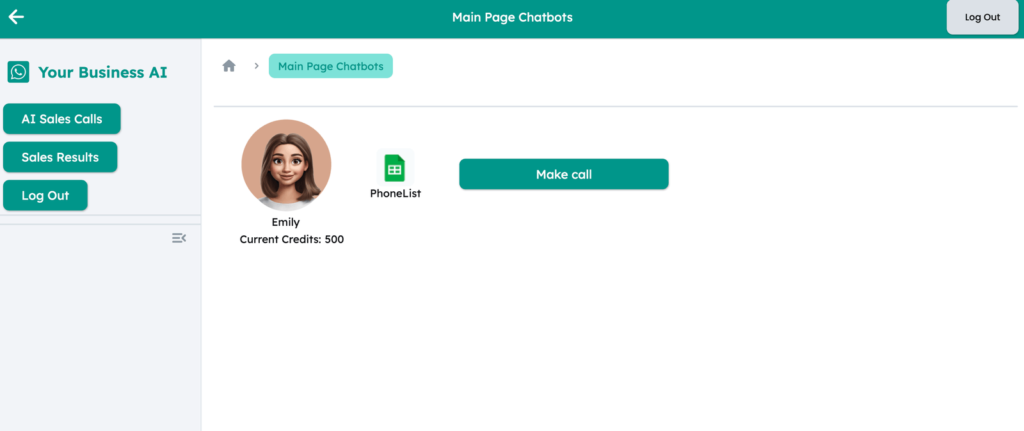1024x431 pixels.
Task: Collapse the sidebar menu
Action: point(179,238)
